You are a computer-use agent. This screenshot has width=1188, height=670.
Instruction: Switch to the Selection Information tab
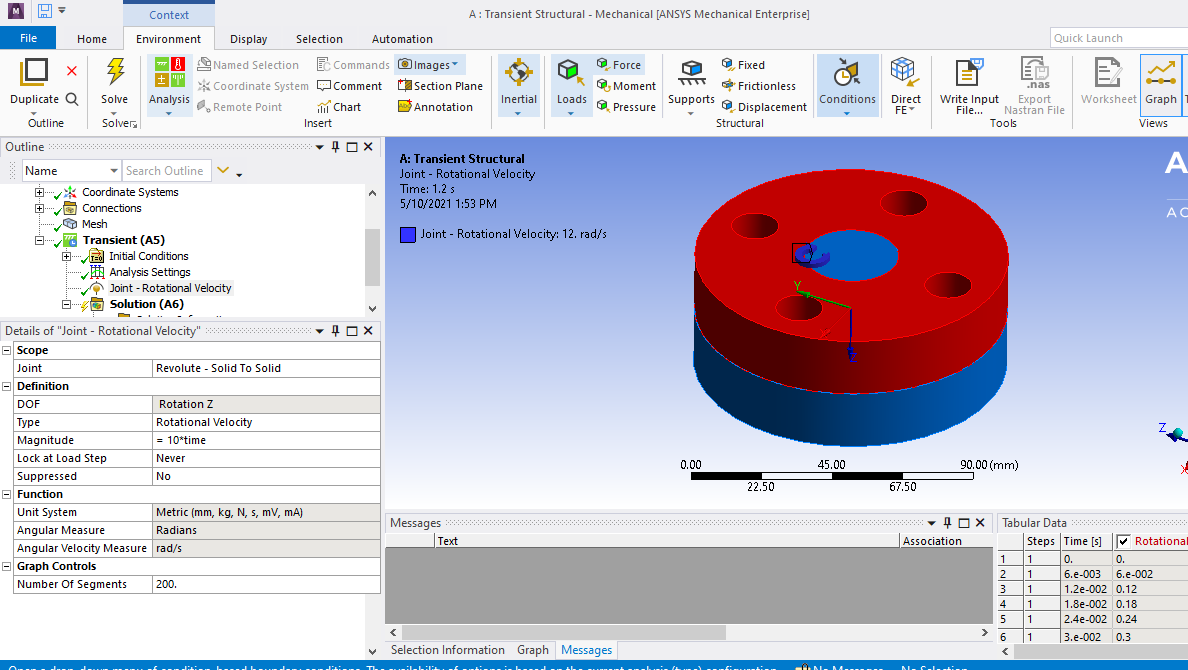pos(448,650)
